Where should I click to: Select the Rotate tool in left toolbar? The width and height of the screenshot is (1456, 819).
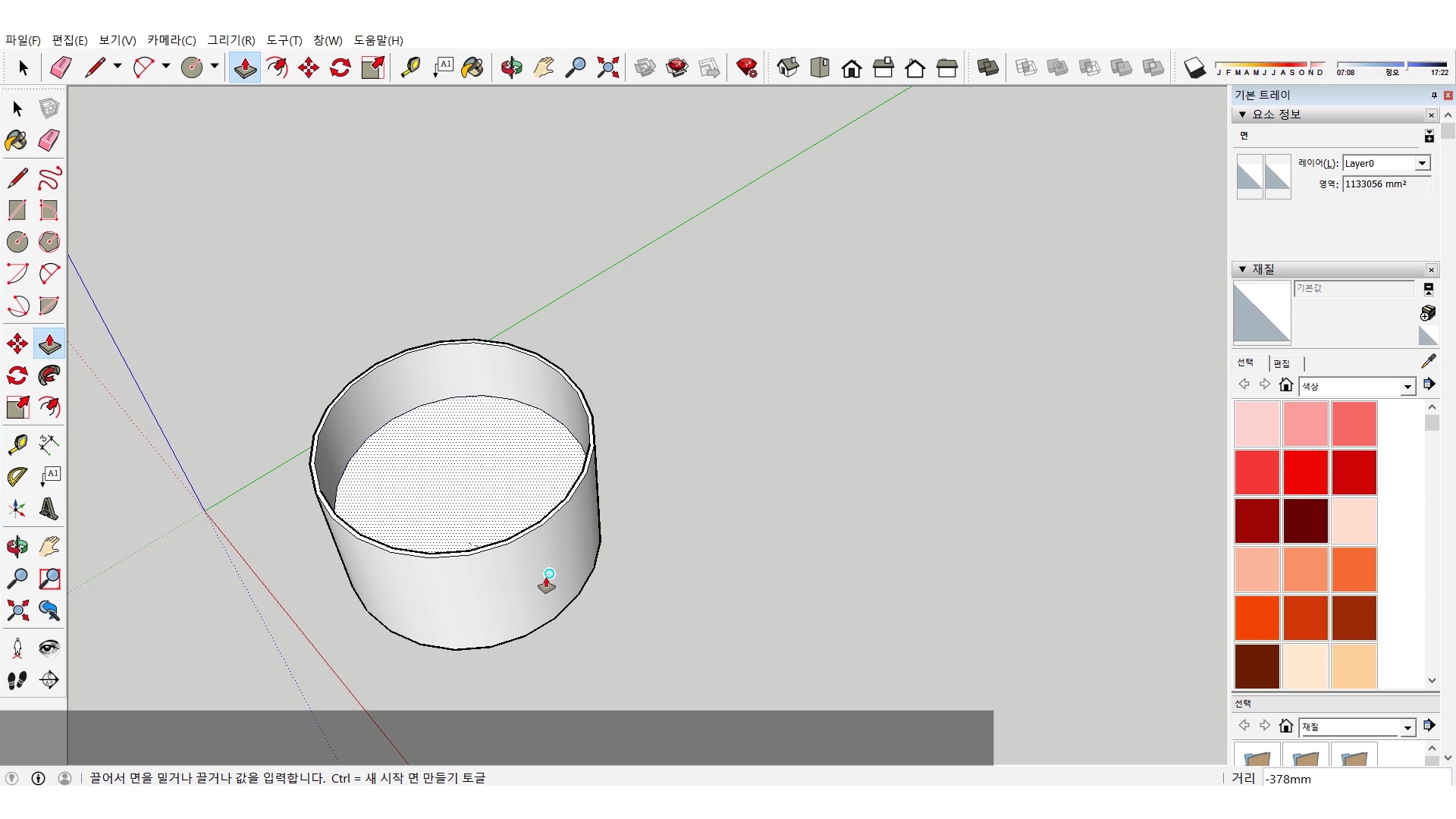point(17,375)
